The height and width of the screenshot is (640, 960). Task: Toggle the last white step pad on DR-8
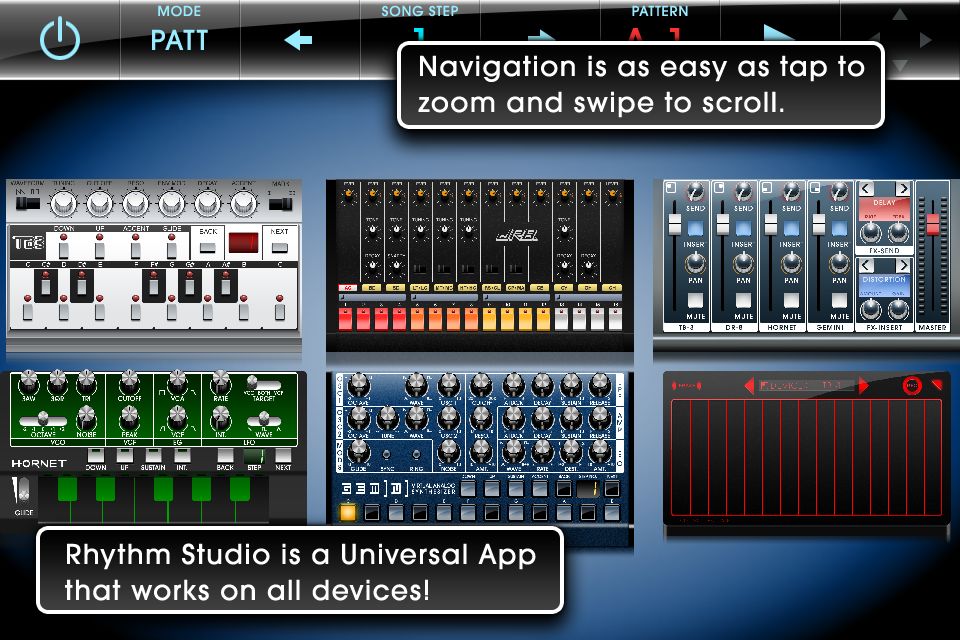pyautogui.click(x=615, y=318)
